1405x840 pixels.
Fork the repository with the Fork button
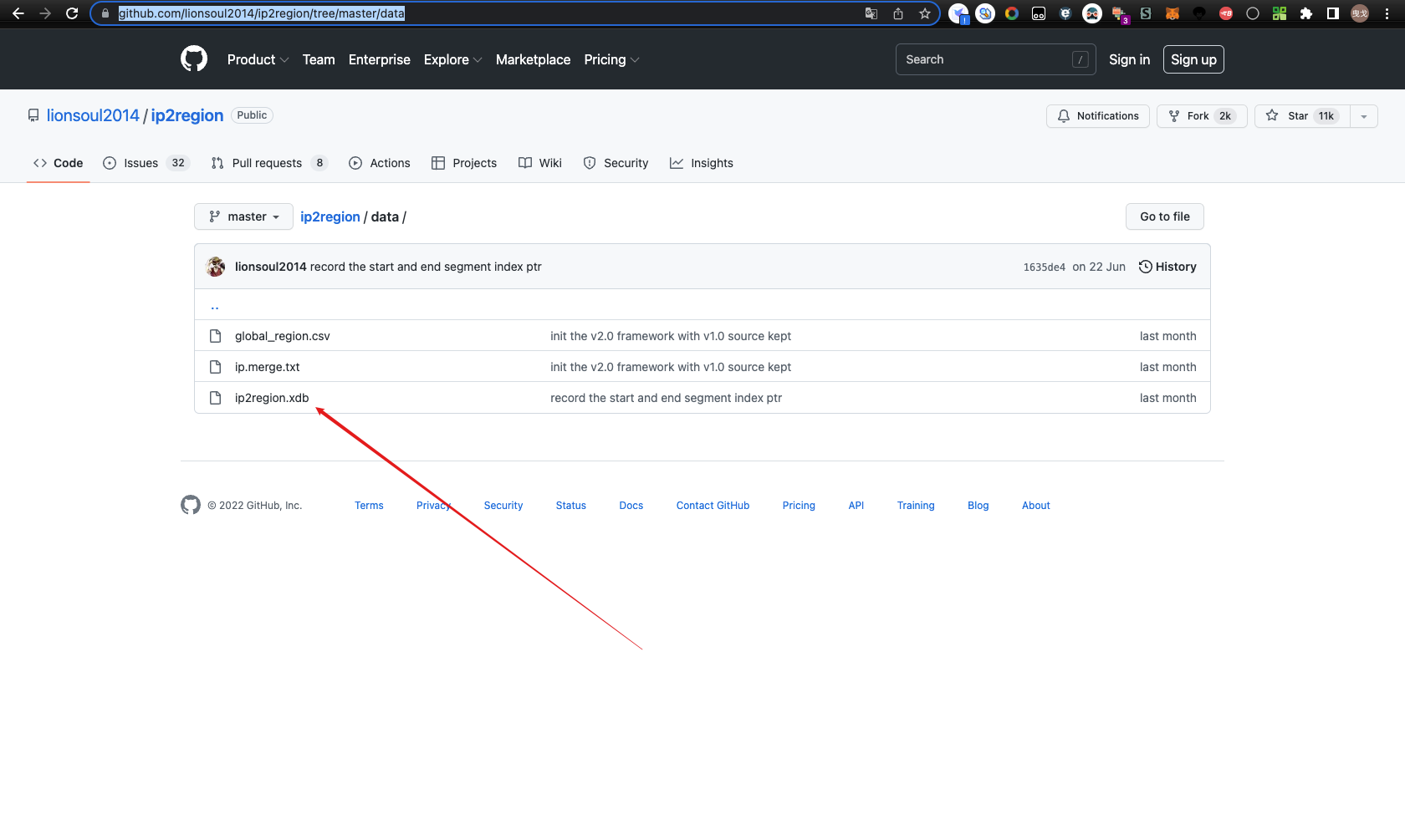coord(1202,116)
